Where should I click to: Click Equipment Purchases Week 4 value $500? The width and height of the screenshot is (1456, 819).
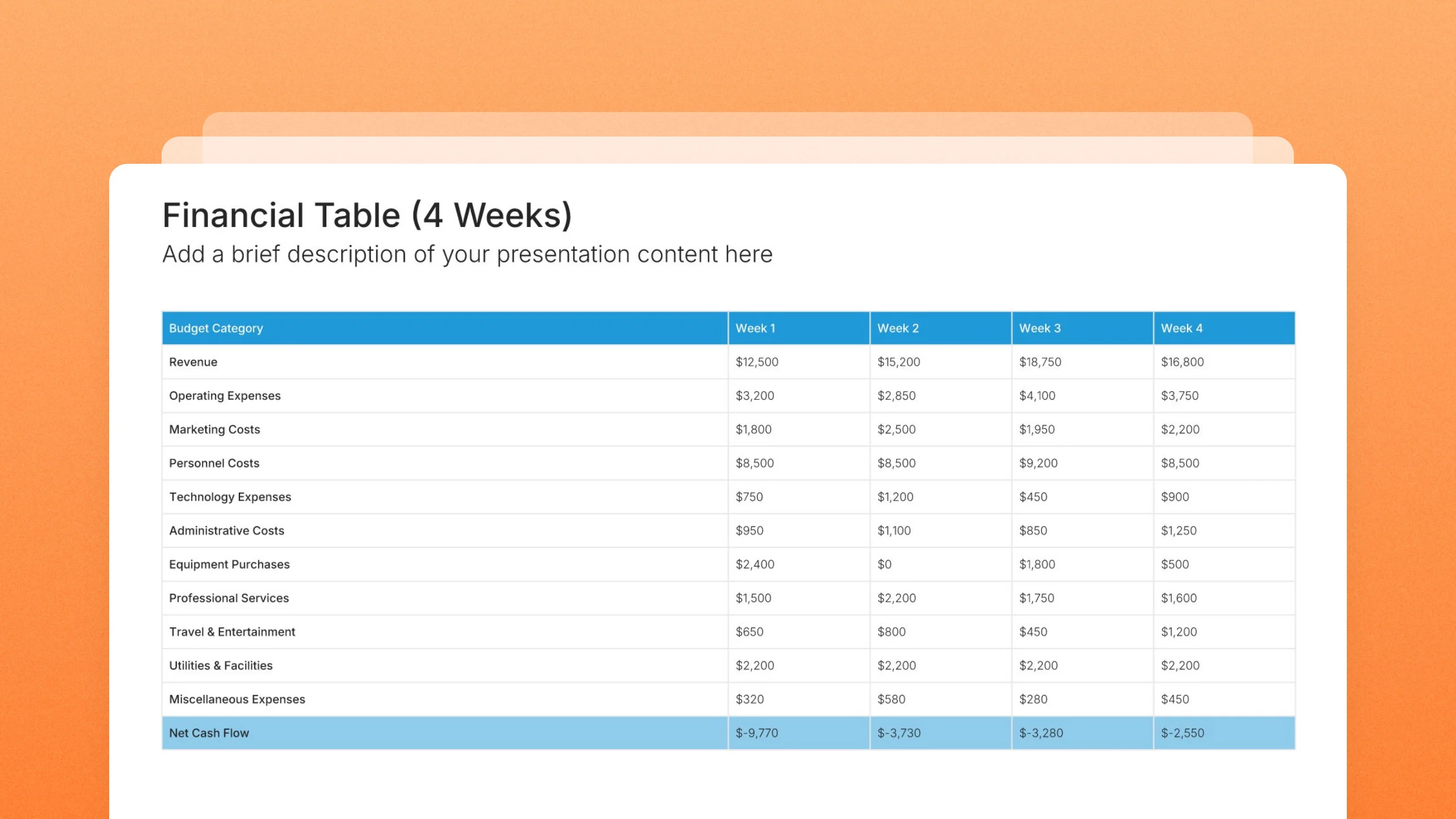(x=1175, y=564)
